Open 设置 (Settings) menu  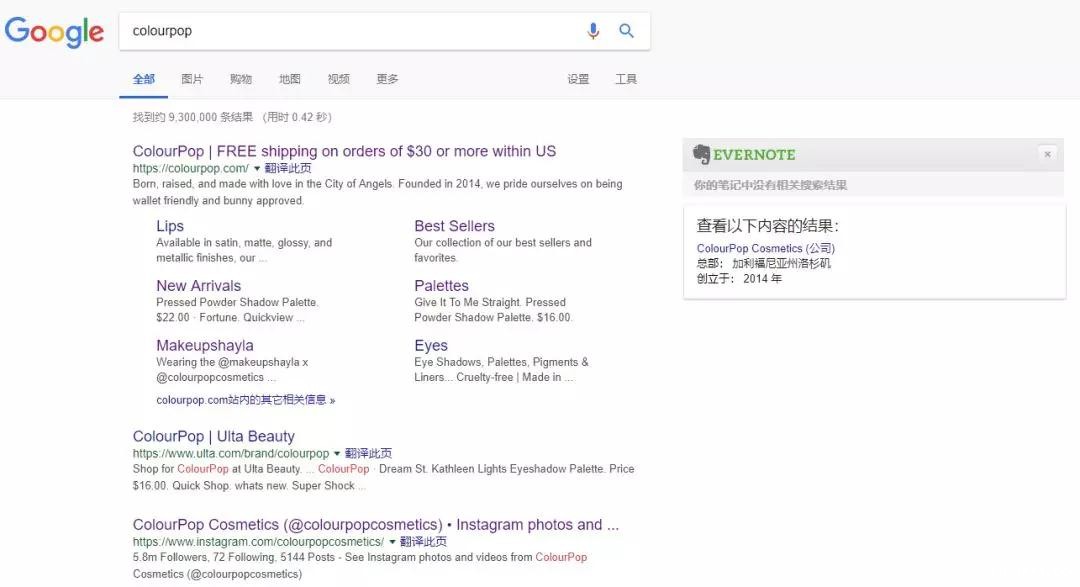tap(578, 79)
